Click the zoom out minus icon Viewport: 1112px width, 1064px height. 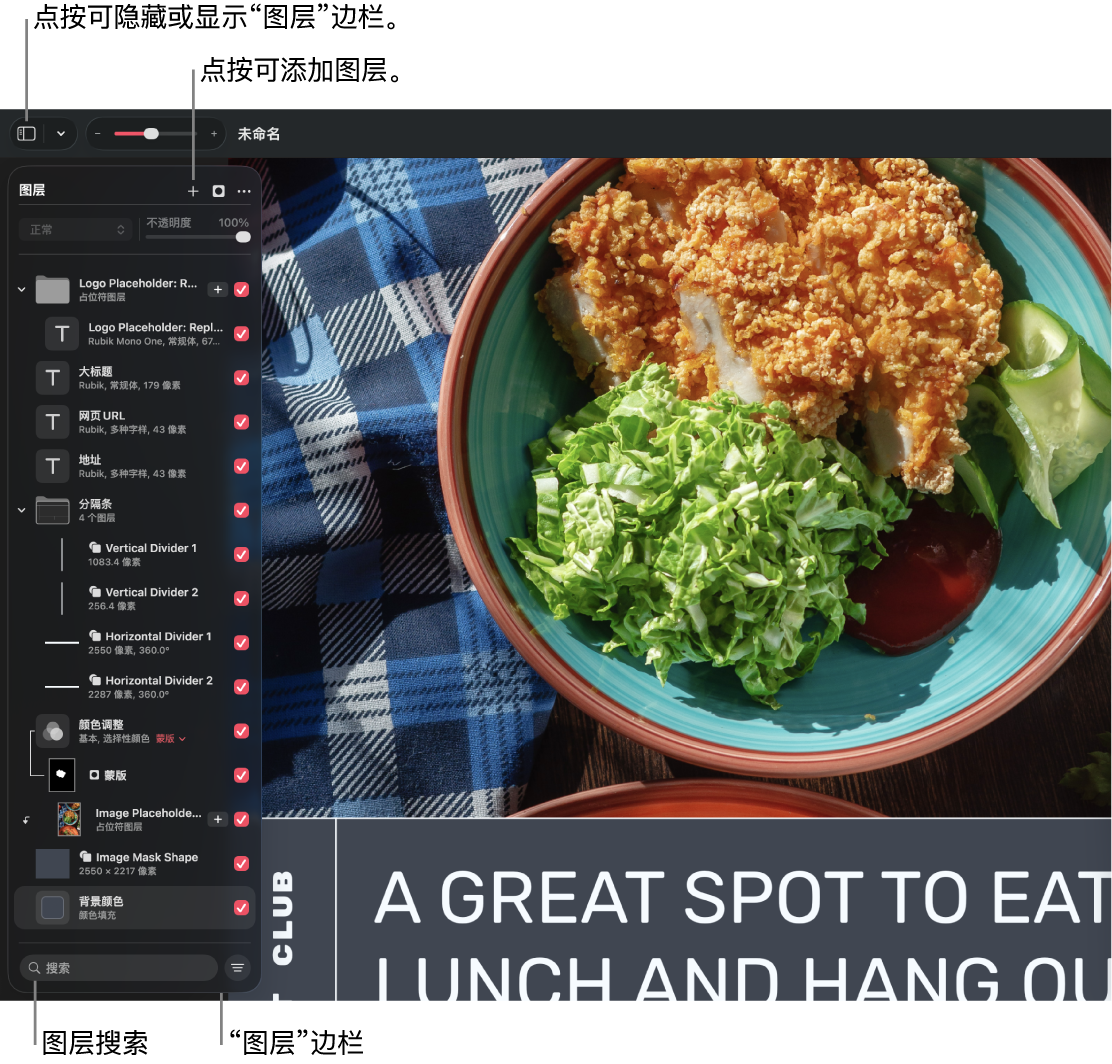[98, 134]
